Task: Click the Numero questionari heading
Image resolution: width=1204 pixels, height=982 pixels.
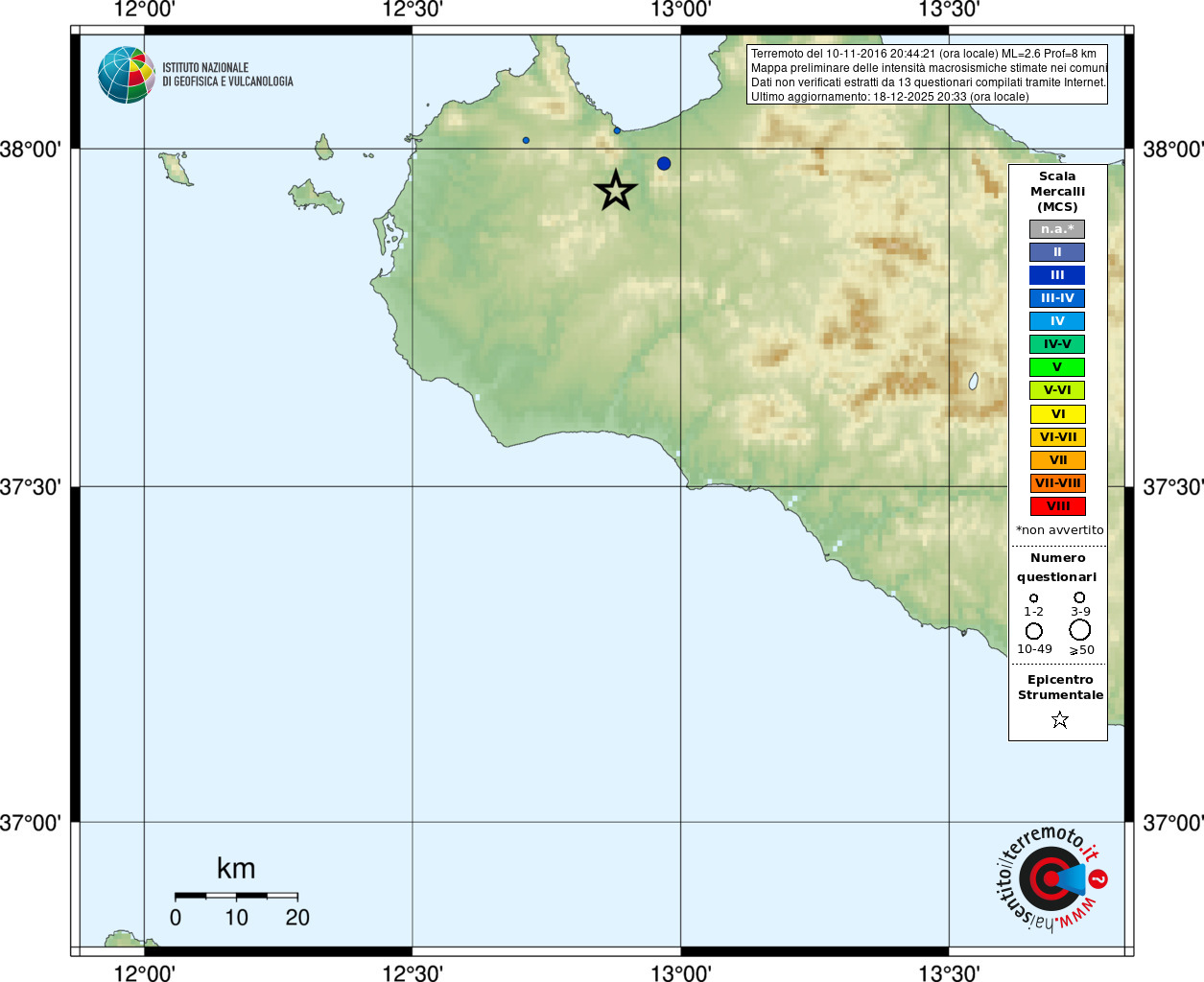Action: pos(1057,567)
